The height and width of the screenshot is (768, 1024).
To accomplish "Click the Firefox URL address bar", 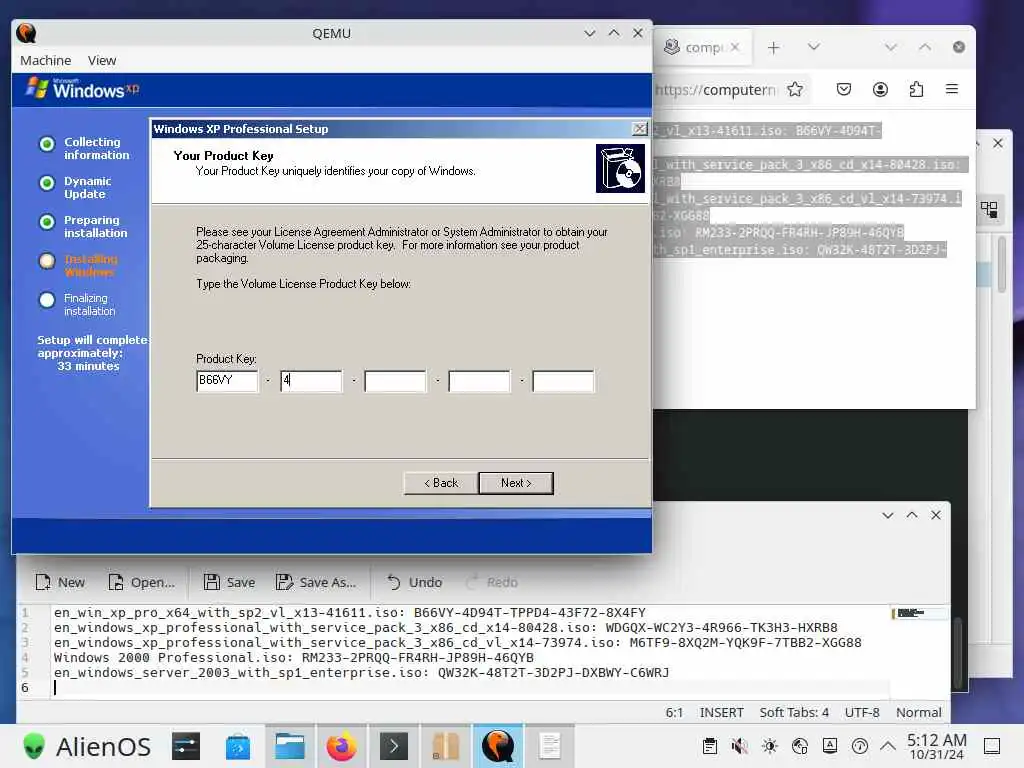I will tap(715, 89).
